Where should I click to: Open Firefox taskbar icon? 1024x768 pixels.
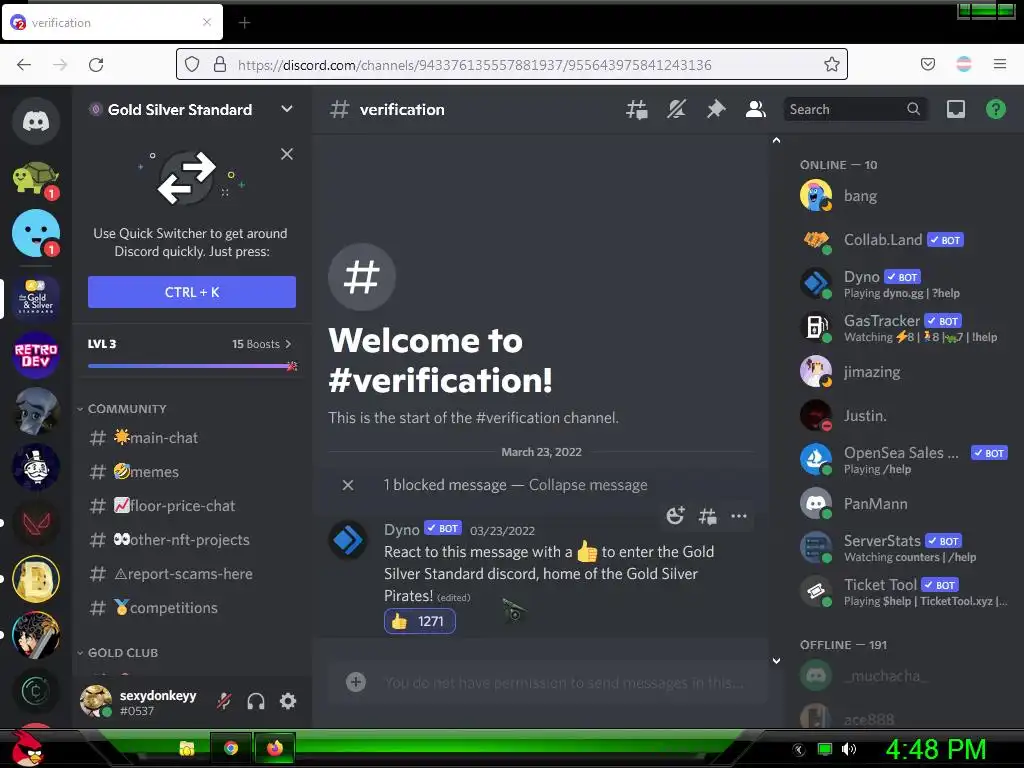275,748
